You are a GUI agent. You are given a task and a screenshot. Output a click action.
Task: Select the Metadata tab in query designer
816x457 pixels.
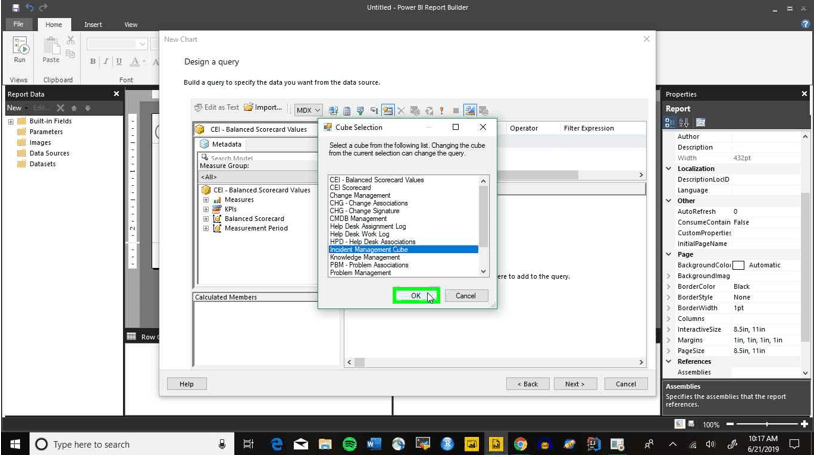tap(221, 144)
